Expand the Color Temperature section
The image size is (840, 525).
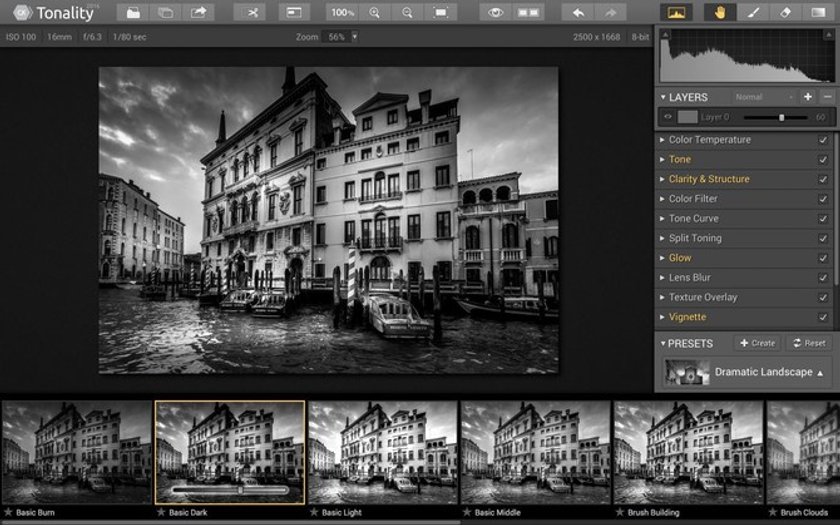(x=663, y=140)
